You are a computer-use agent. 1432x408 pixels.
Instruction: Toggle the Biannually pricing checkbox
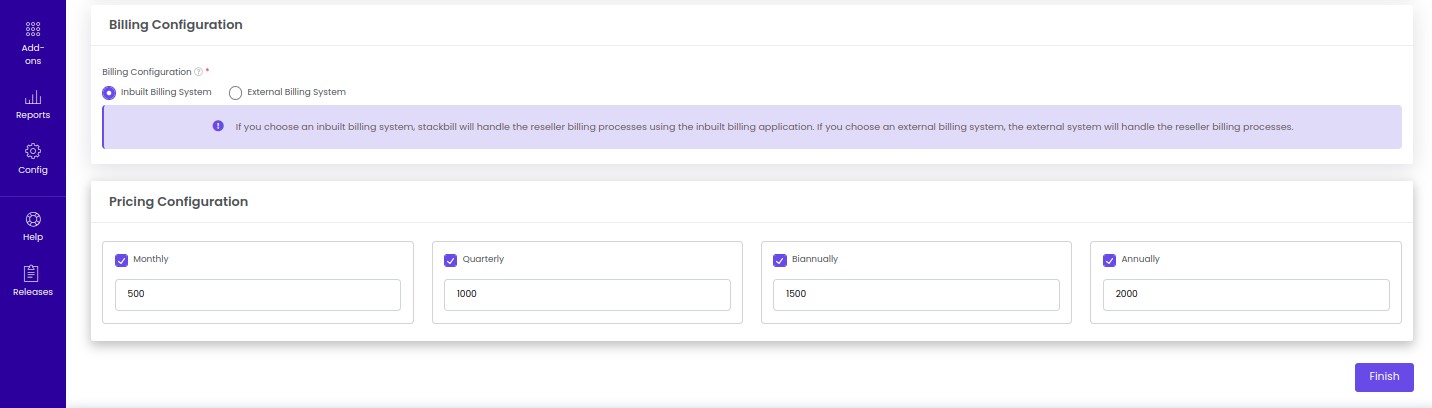[x=780, y=260]
